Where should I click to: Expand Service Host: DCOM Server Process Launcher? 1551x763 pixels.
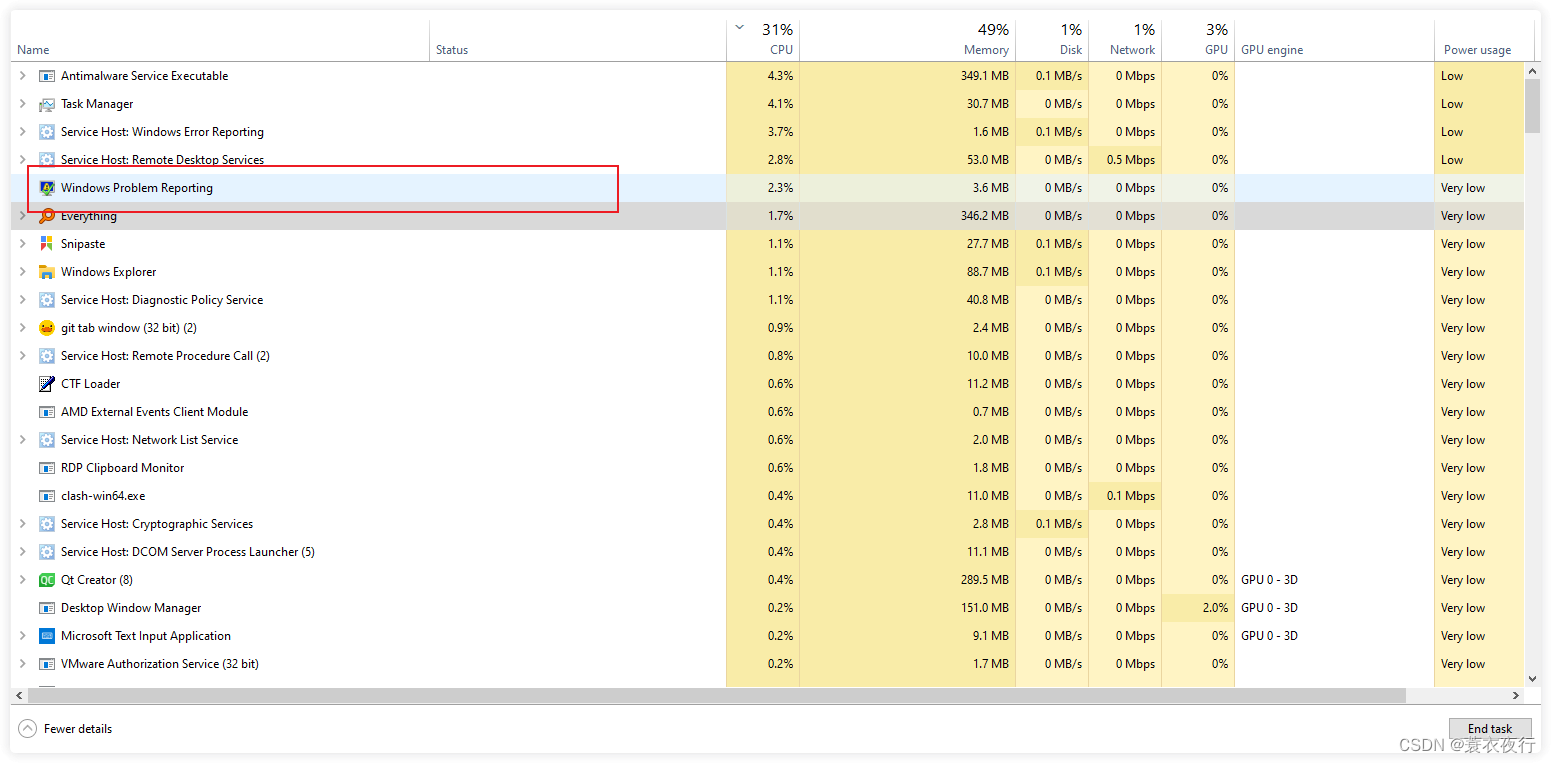point(23,552)
